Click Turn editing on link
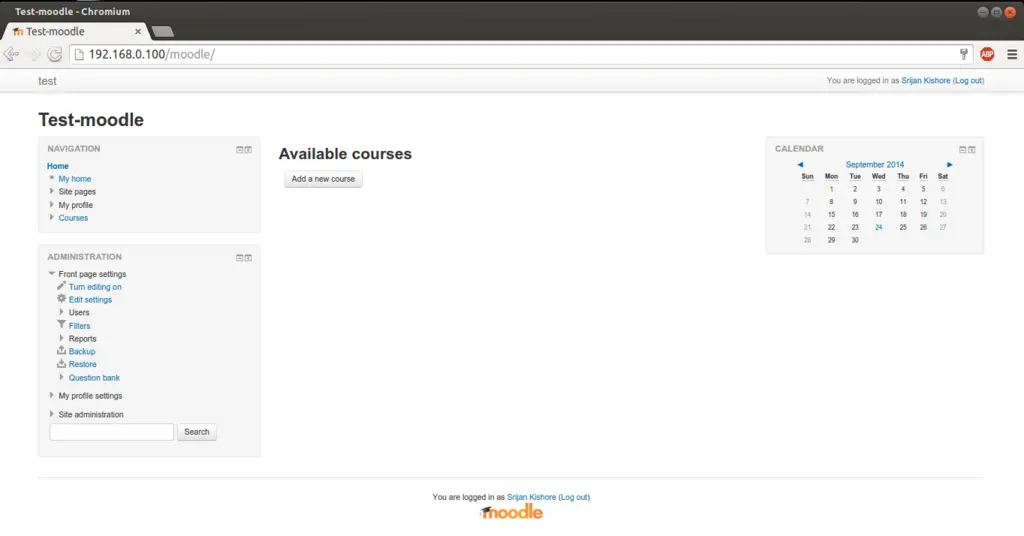Screen dimensions: 1024x536 pyautogui.click(x=95, y=287)
